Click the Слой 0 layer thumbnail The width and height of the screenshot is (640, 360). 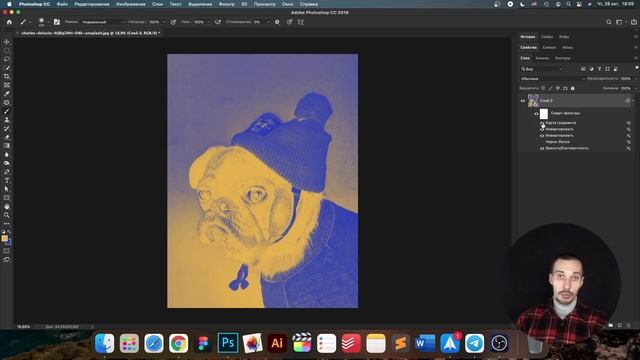coord(533,100)
